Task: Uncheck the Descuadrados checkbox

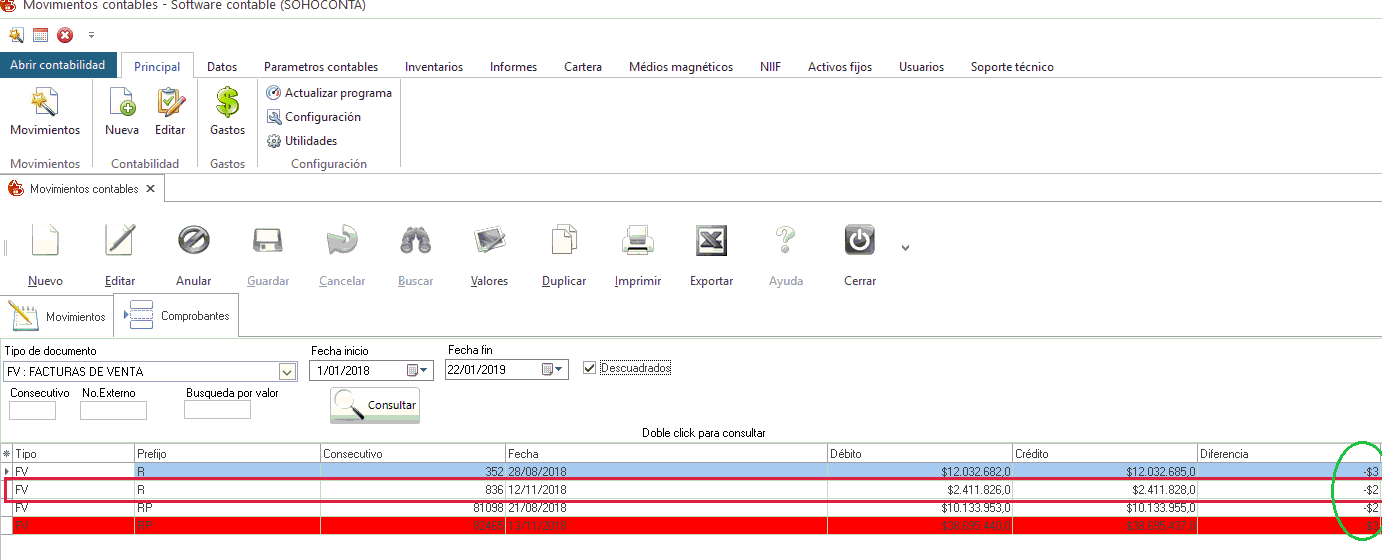Action: [589, 368]
